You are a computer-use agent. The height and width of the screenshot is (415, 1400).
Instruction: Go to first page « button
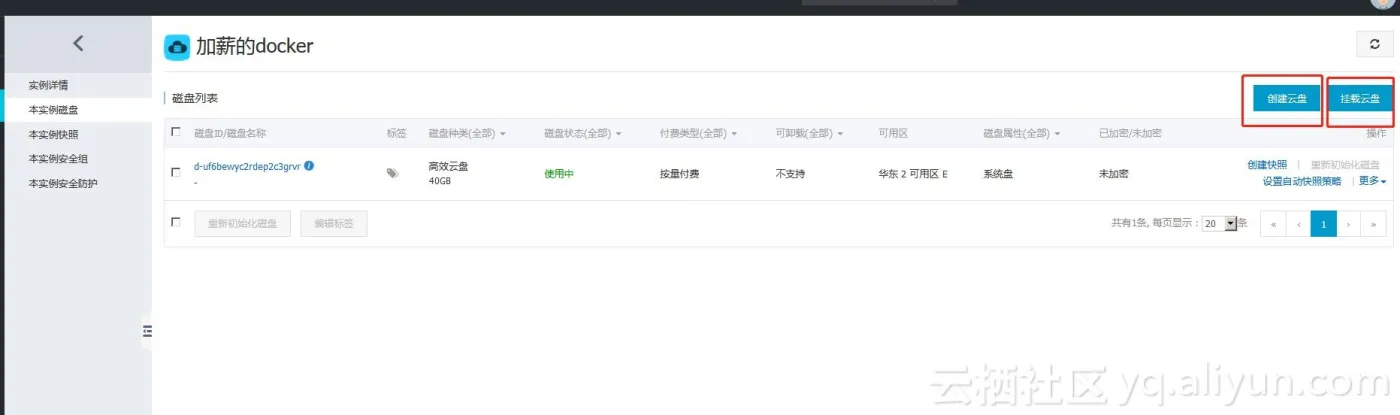coord(1273,224)
